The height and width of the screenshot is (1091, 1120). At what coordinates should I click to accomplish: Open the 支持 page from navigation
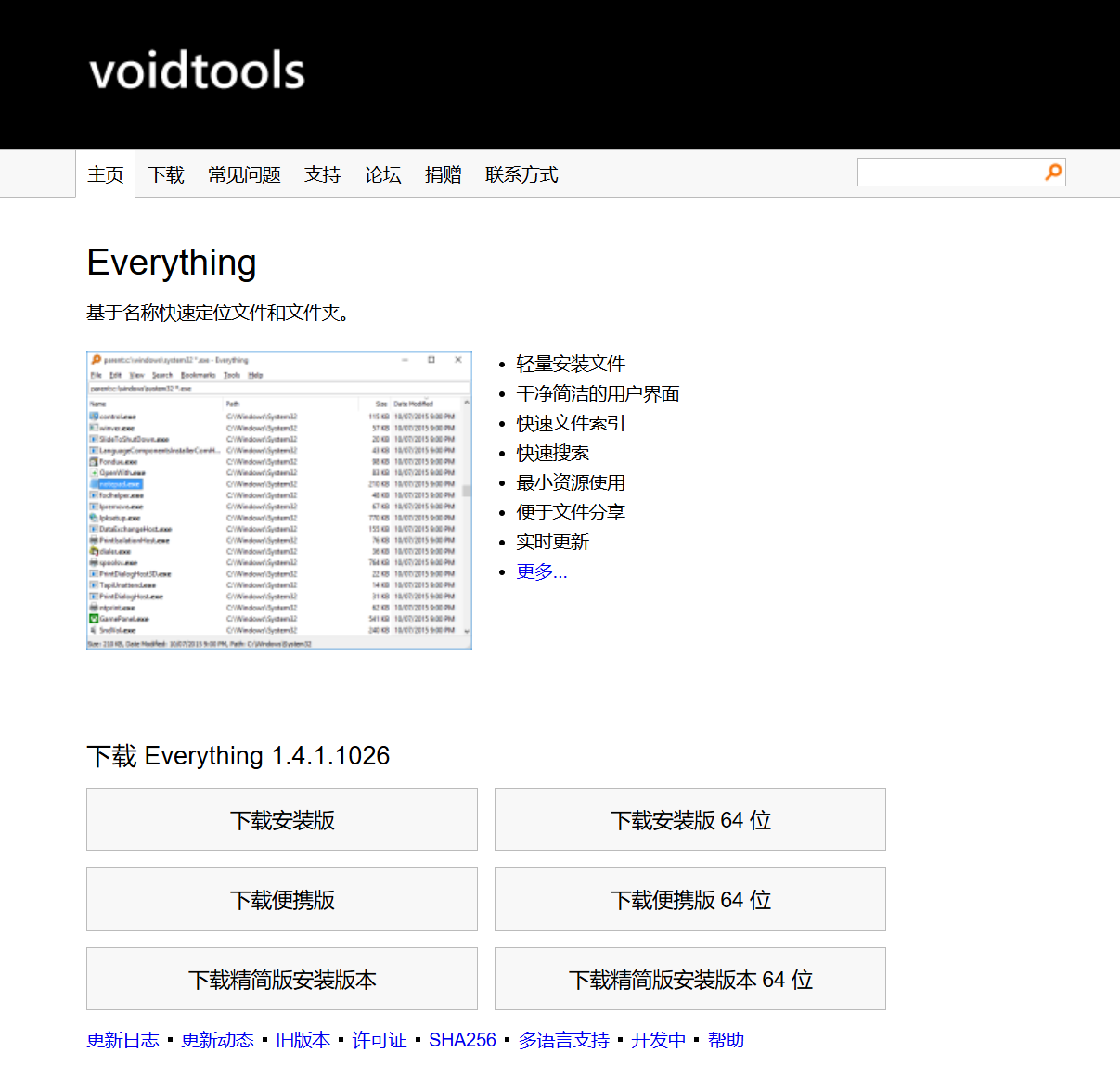322,174
